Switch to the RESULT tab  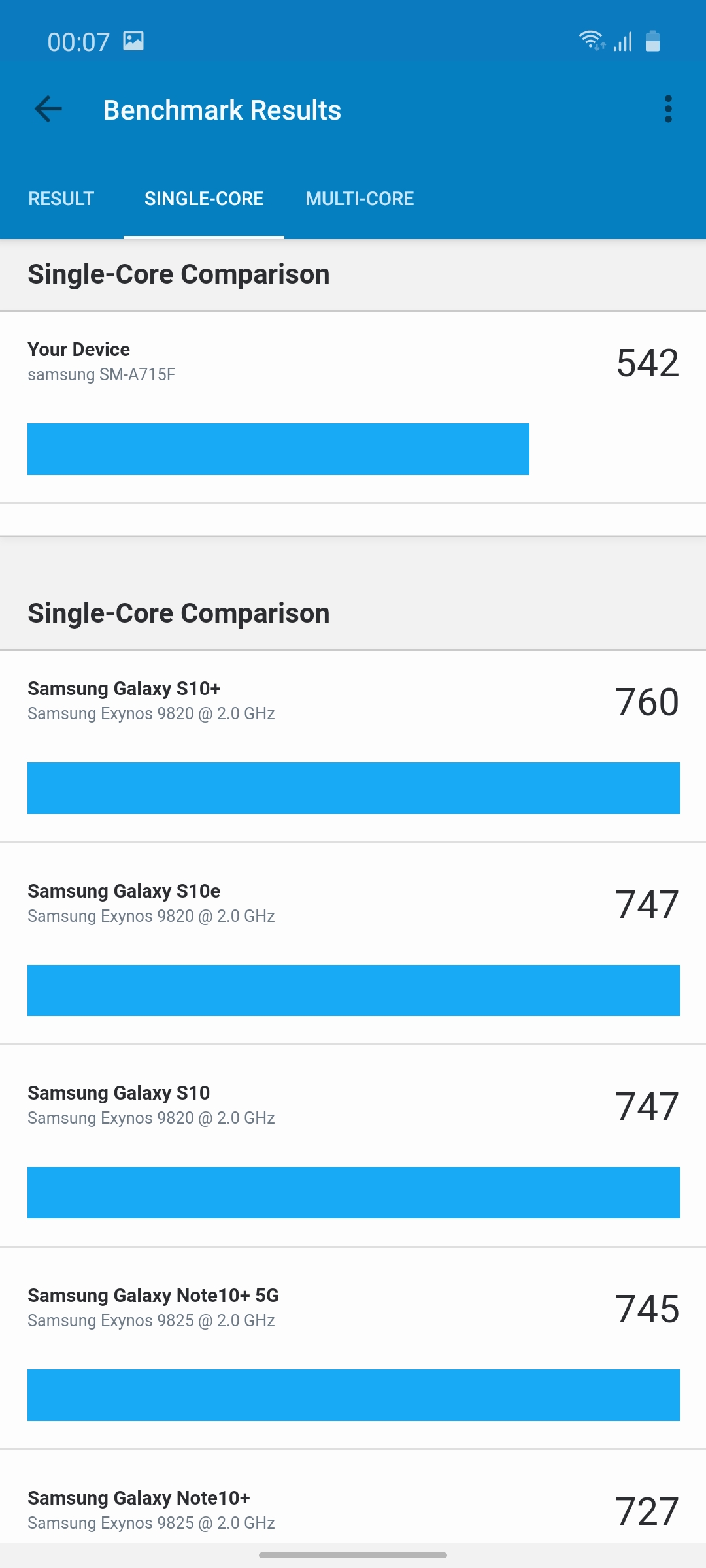point(61,199)
